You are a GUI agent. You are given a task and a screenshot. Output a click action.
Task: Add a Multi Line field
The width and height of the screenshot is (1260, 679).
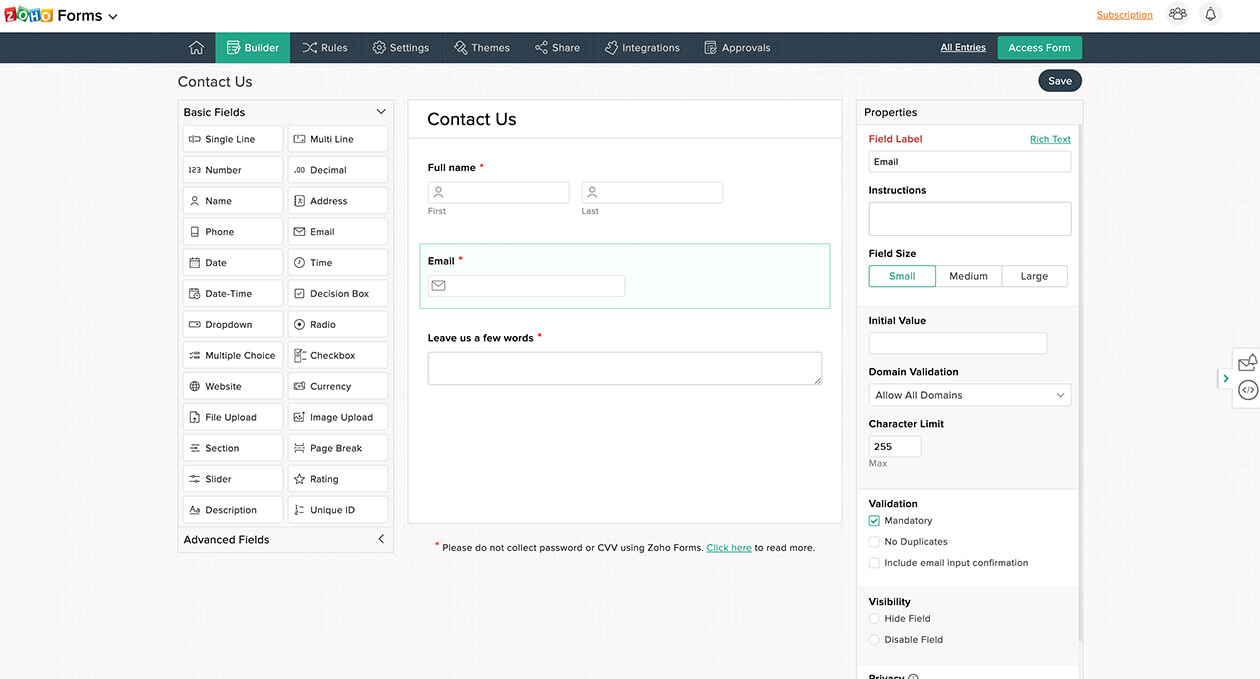point(338,139)
